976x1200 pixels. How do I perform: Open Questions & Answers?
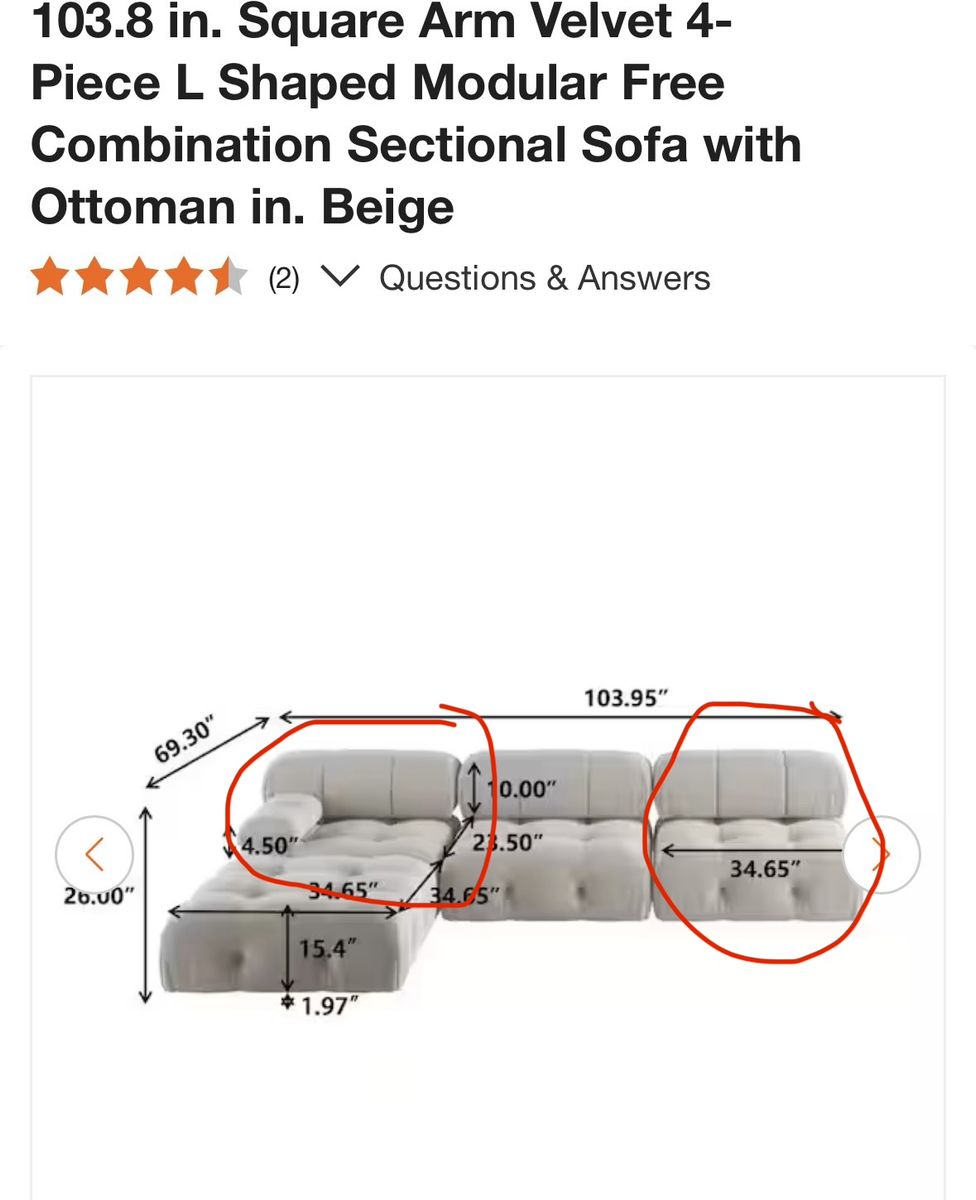[545, 277]
